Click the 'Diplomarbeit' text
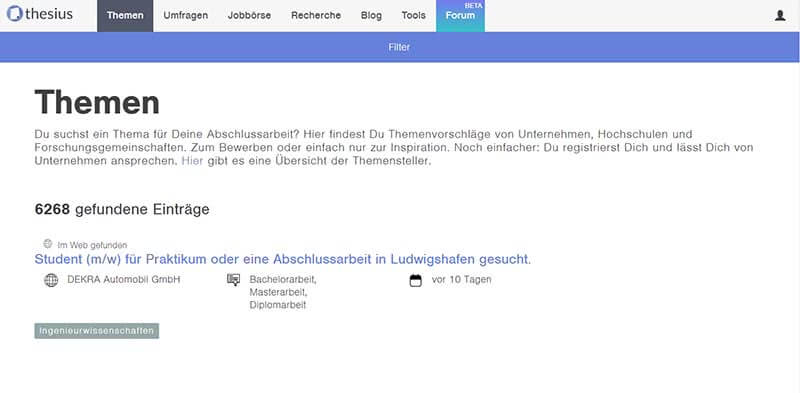800x393 pixels. click(278, 306)
